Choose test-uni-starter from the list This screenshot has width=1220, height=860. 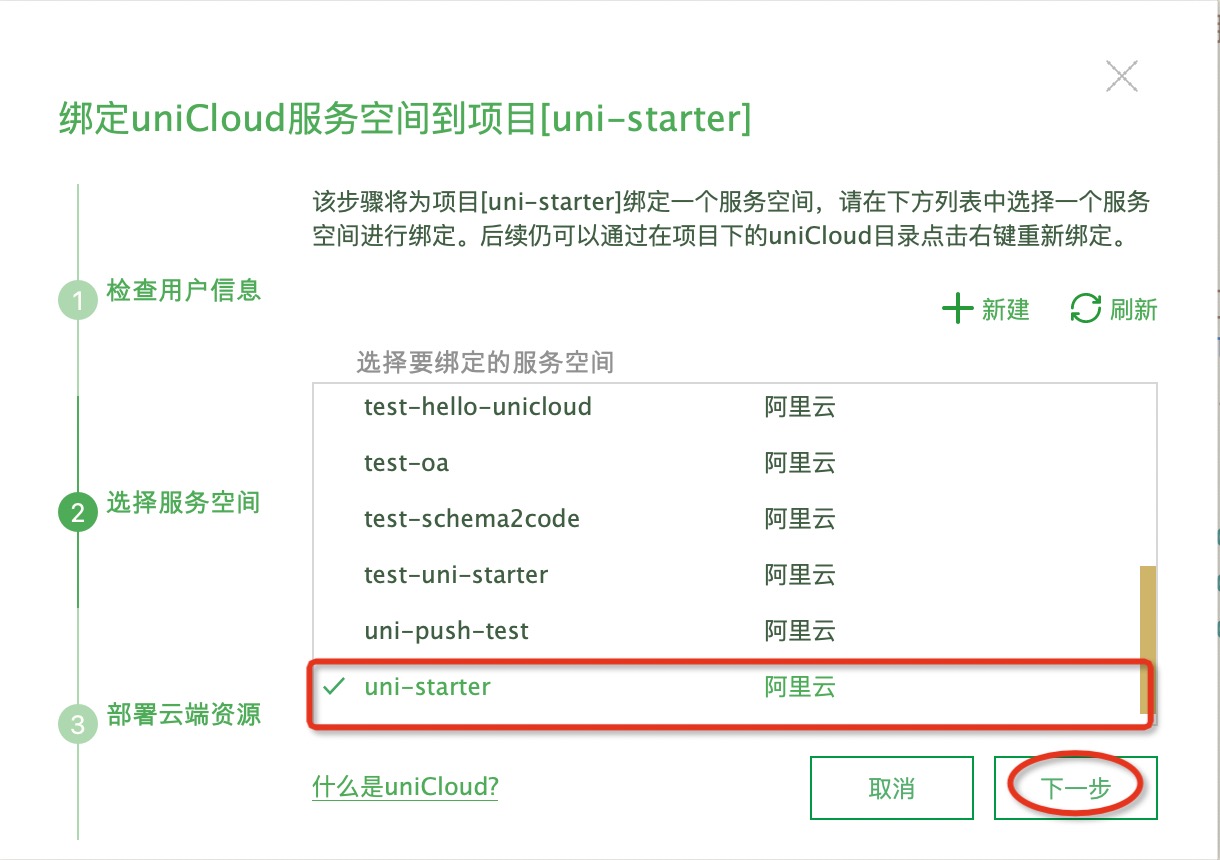click(x=734, y=575)
